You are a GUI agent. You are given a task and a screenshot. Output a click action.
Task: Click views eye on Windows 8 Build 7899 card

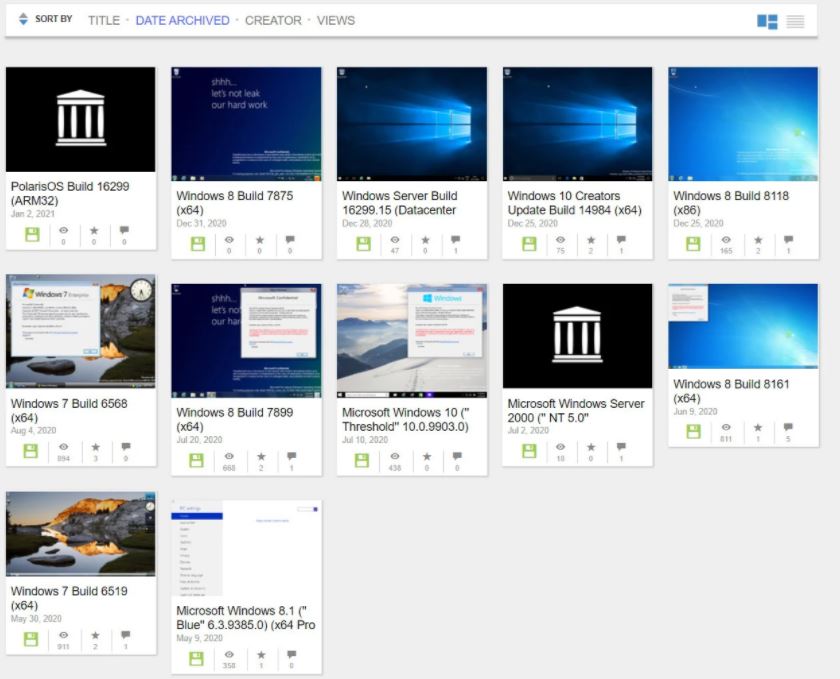(x=229, y=456)
